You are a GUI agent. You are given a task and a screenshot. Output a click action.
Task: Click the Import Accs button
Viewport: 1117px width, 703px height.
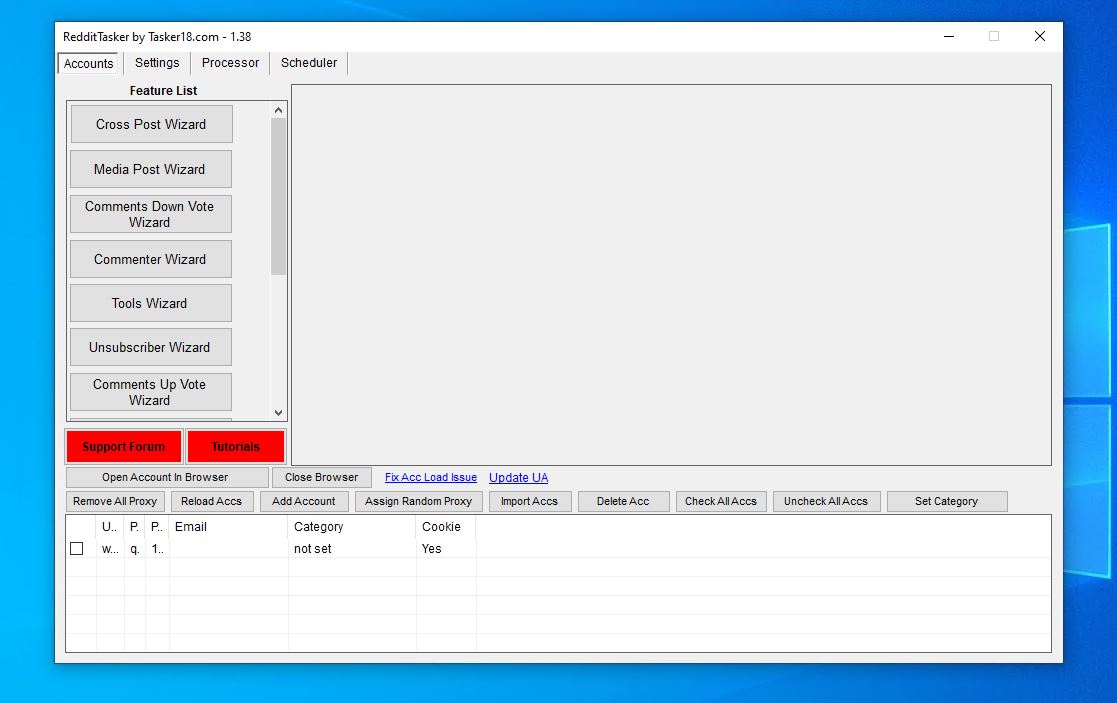(530, 501)
